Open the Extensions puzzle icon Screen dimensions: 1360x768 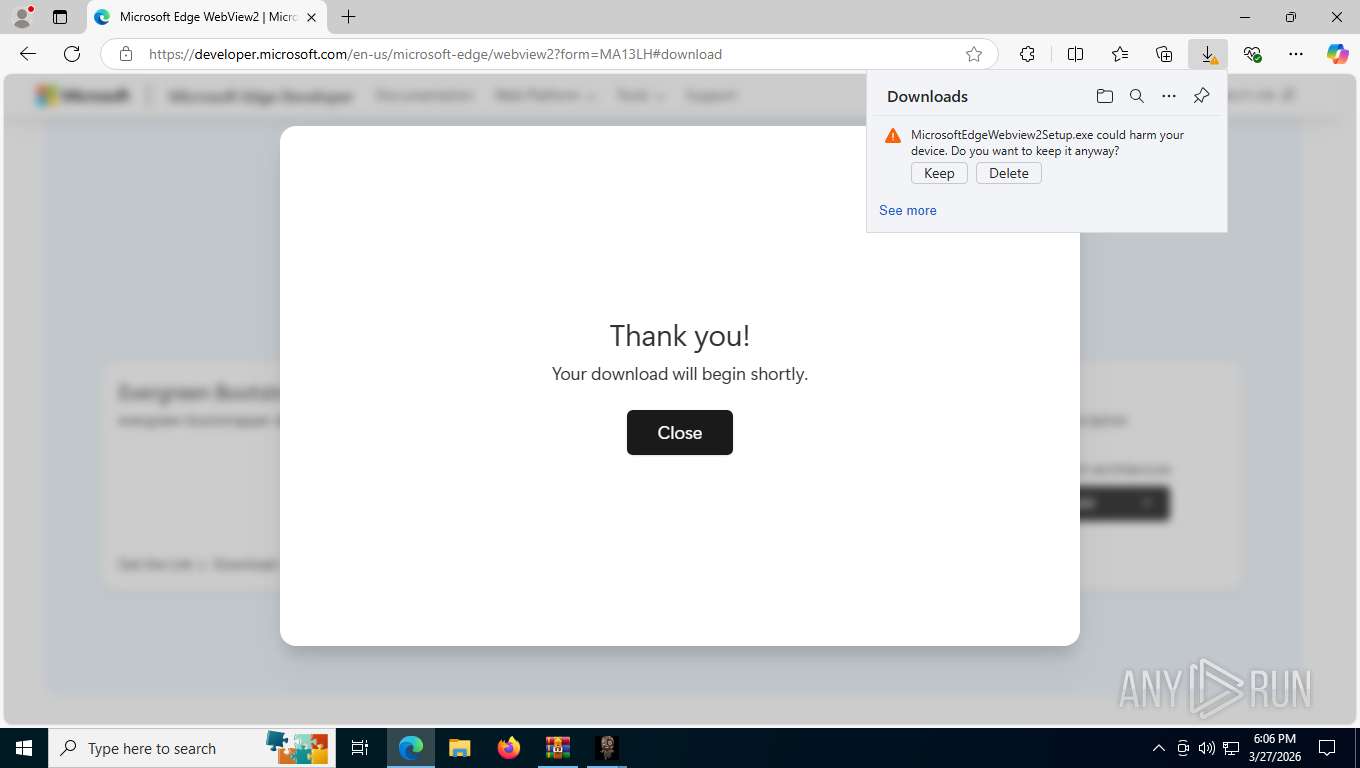tap(1027, 54)
